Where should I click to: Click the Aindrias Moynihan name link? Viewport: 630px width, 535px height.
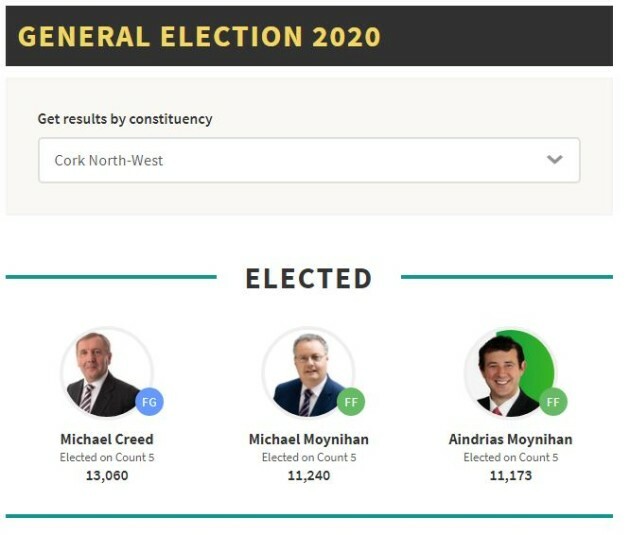[x=510, y=439]
